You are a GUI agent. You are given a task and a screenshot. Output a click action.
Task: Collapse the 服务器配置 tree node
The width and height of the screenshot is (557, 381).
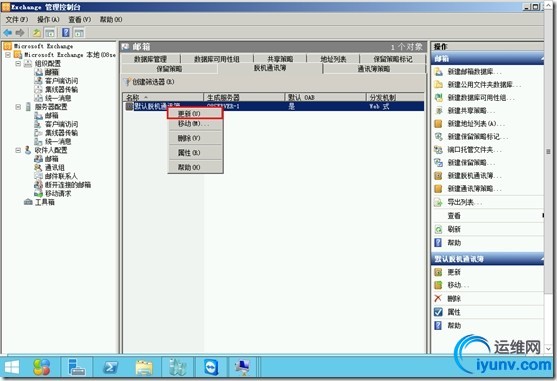(18, 107)
